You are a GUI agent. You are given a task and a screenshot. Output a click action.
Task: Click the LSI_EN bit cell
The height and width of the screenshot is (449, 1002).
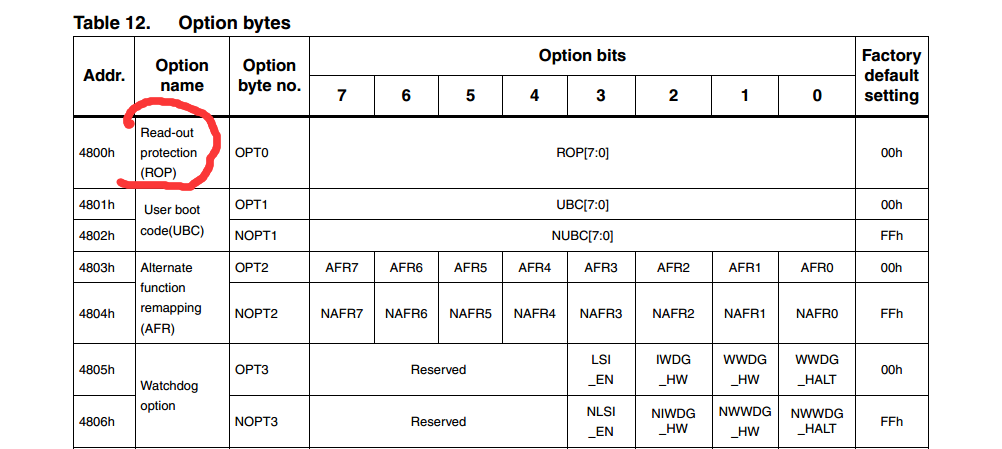tap(600, 370)
